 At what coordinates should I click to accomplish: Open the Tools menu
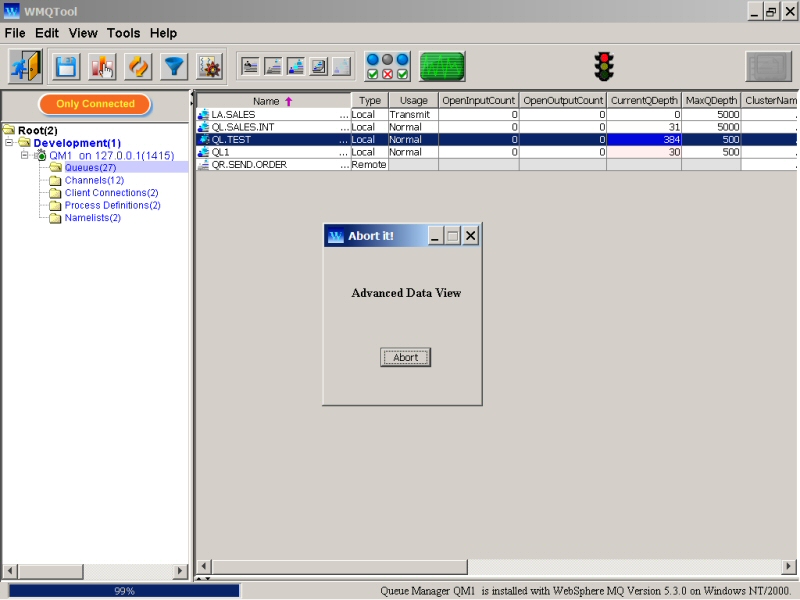tap(123, 33)
